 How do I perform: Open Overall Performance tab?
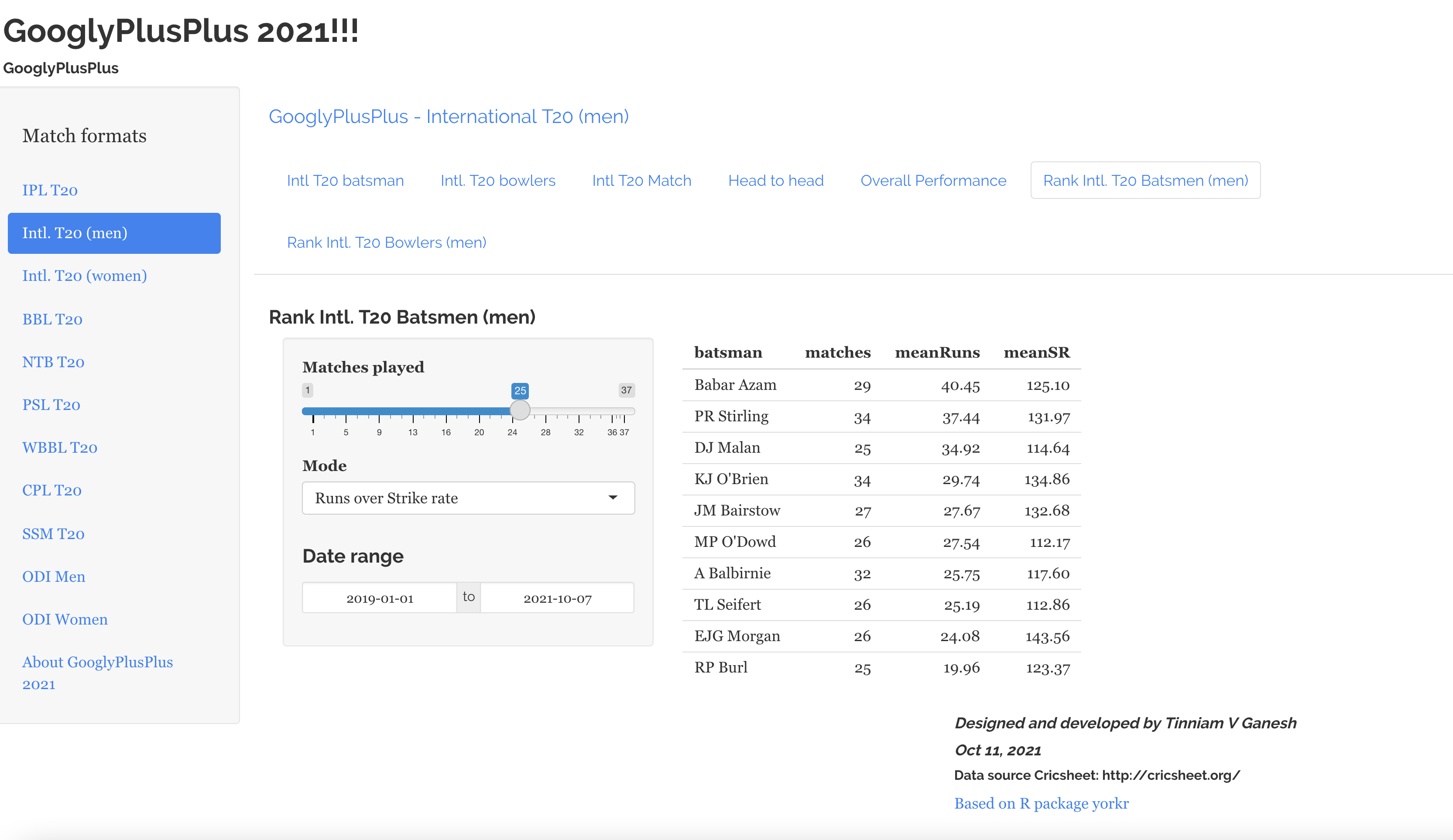point(933,181)
